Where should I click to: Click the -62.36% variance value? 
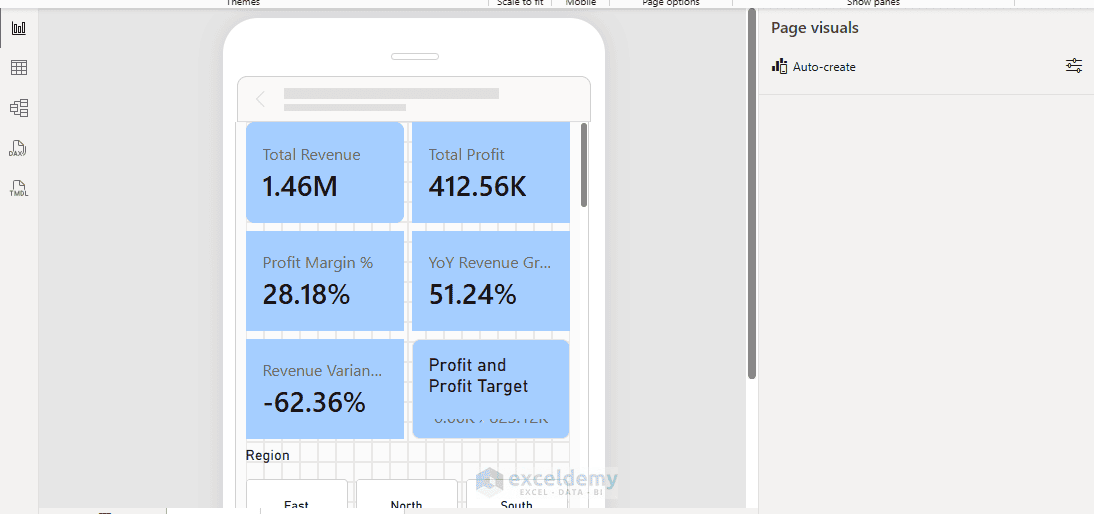(x=314, y=403)
